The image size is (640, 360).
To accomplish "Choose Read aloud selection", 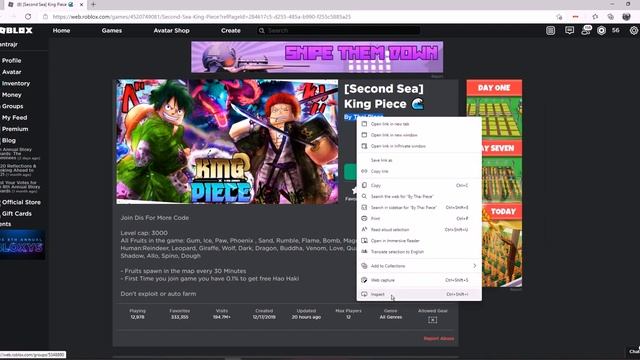I will tap(419, 230).
